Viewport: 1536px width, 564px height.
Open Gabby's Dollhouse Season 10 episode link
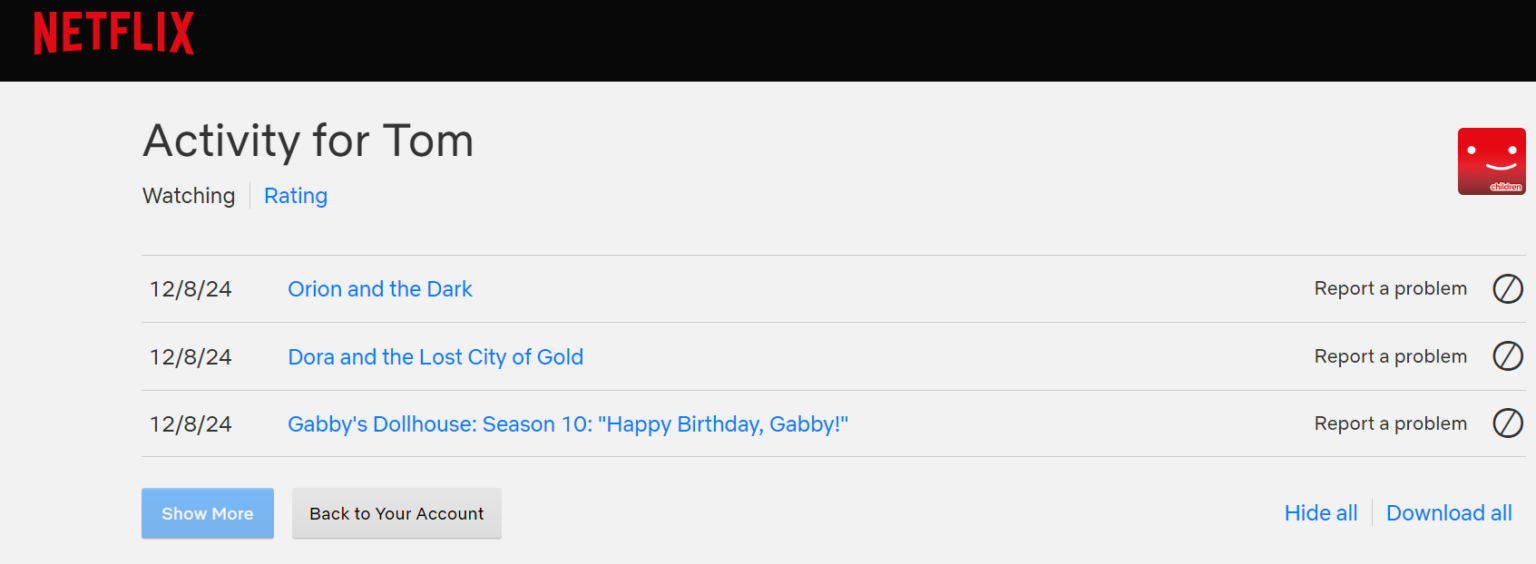pos(567,424)
